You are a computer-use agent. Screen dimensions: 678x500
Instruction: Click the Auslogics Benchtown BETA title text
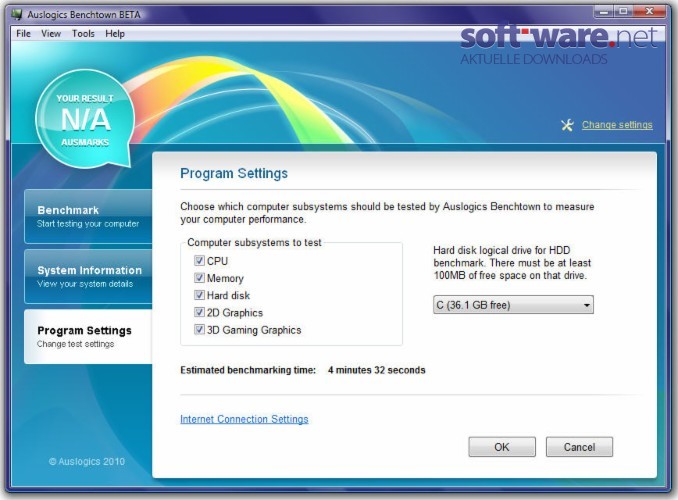pos(84,15)
